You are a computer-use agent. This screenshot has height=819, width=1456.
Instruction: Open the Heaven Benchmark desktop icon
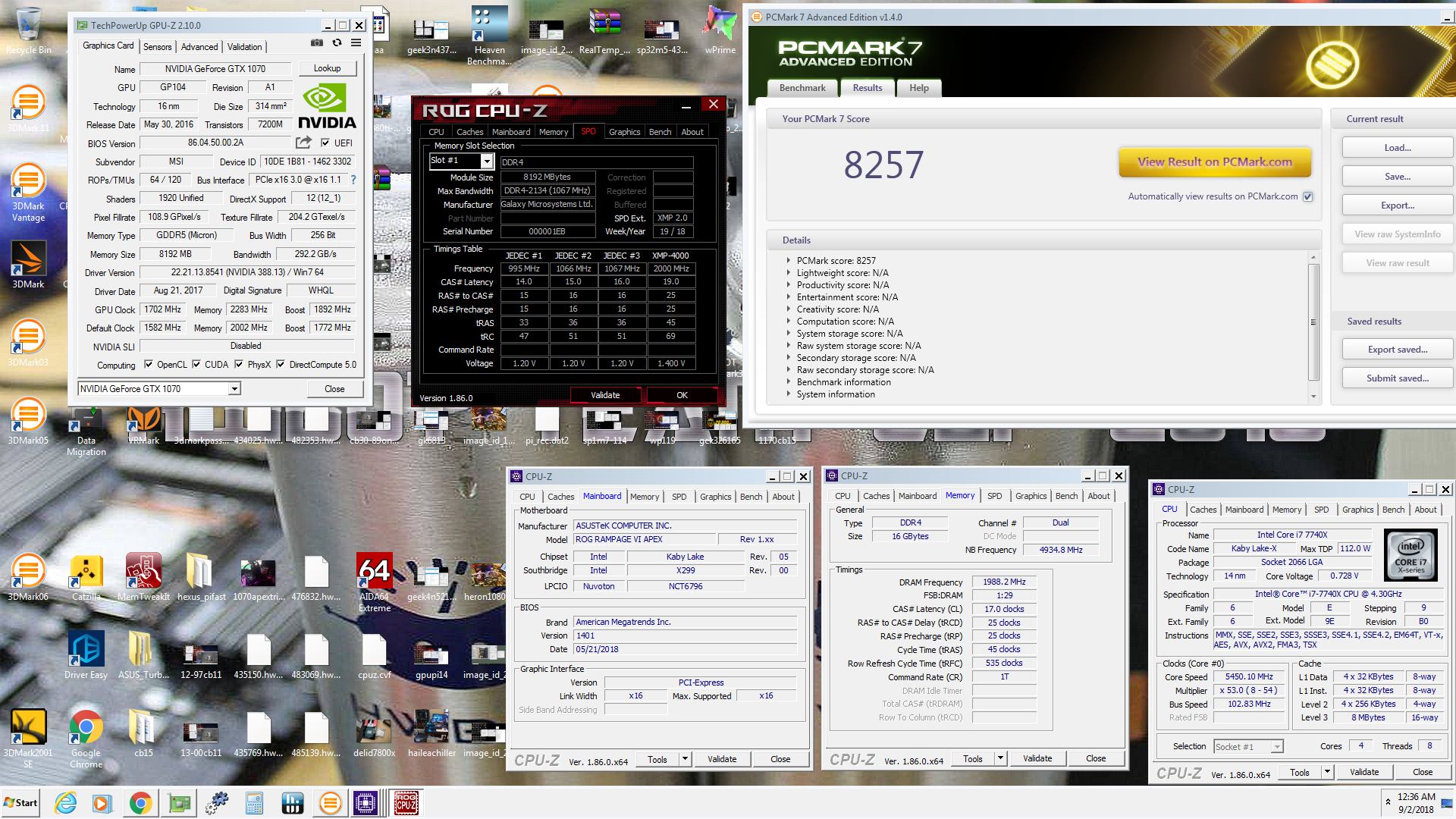tap(489, 36)
